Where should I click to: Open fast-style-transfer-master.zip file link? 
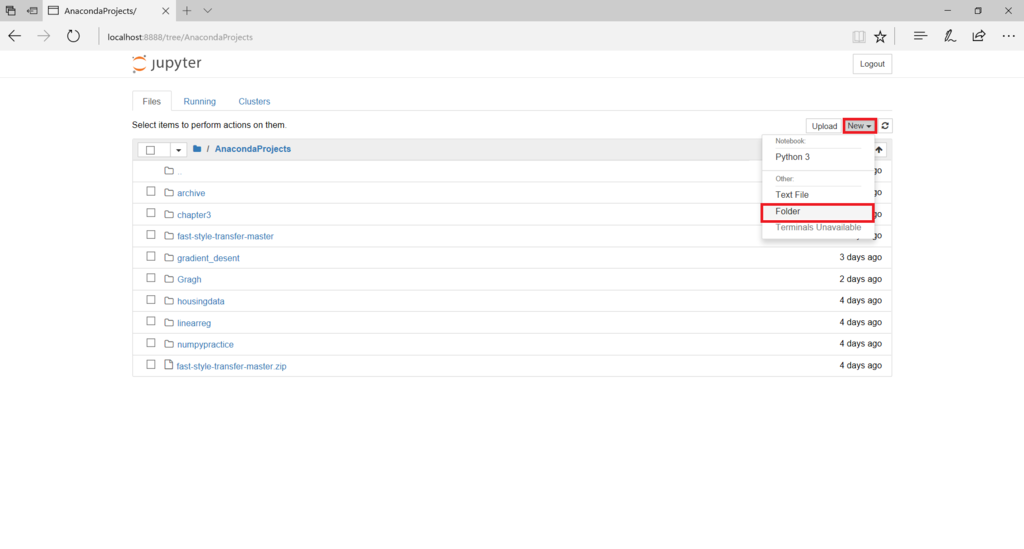(x=231, y=366)
